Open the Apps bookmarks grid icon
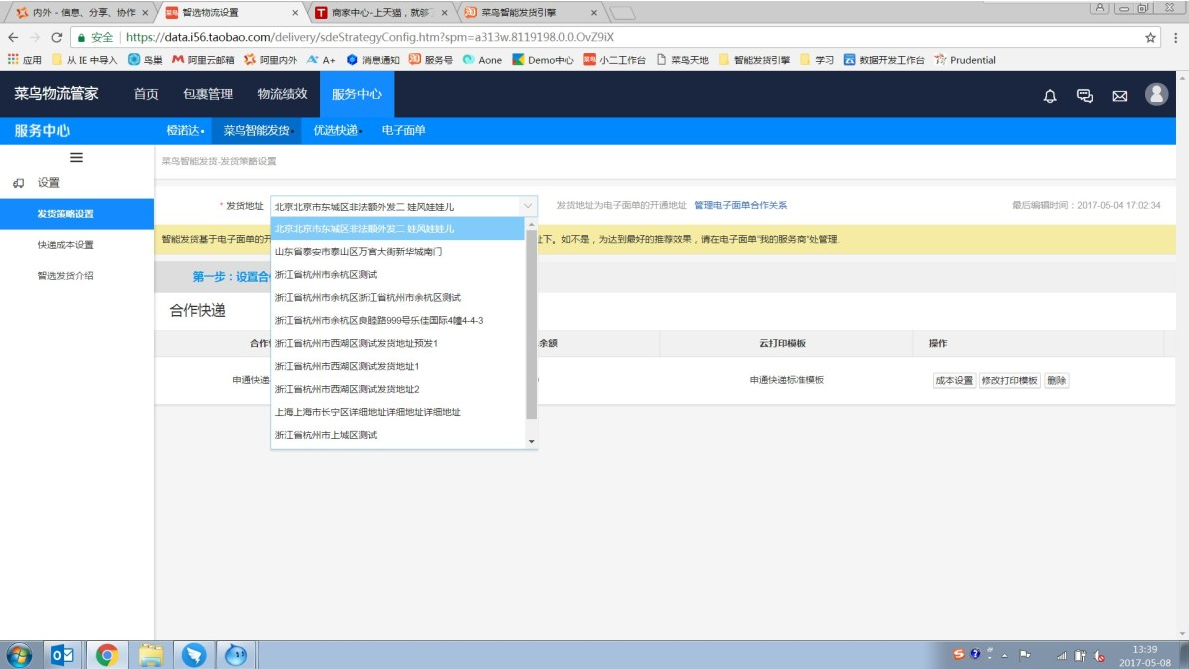The image size is (1189, 669). coord(13,59)
